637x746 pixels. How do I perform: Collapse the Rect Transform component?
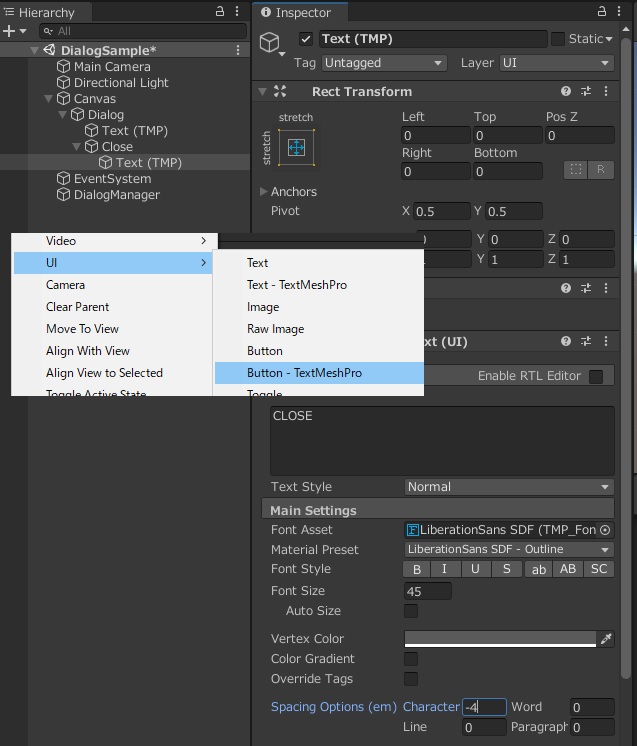(x=263, y=91)
